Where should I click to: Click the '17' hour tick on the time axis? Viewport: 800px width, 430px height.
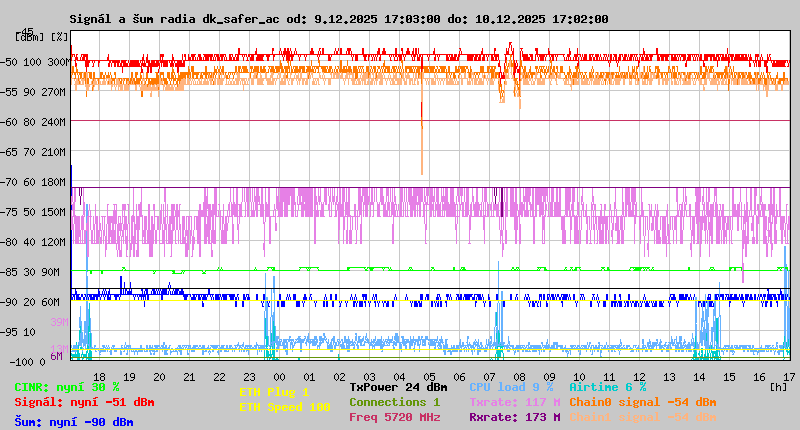(789, 377)
